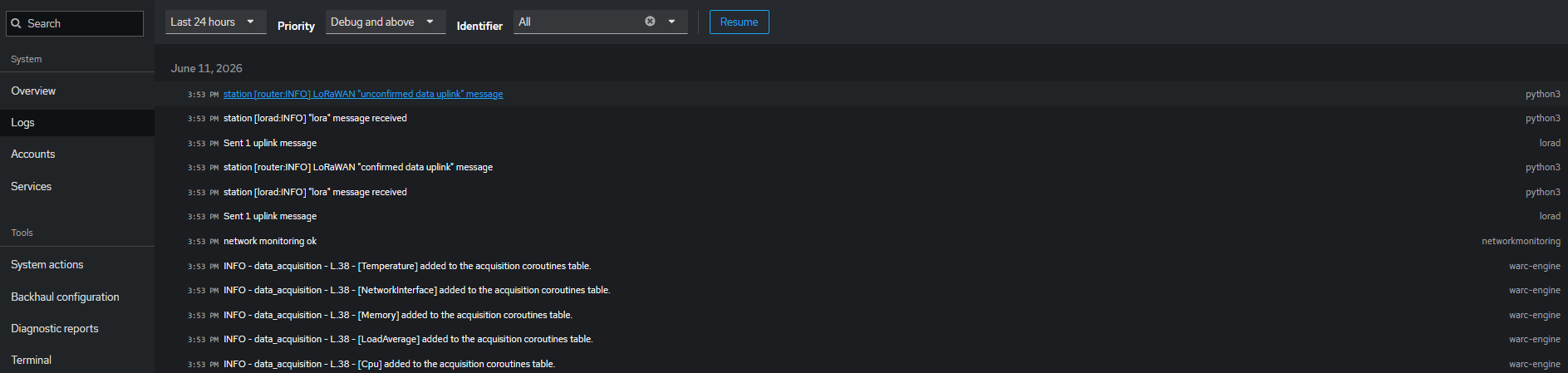Expand the Identifier dropdown arrow

(671, 22)
